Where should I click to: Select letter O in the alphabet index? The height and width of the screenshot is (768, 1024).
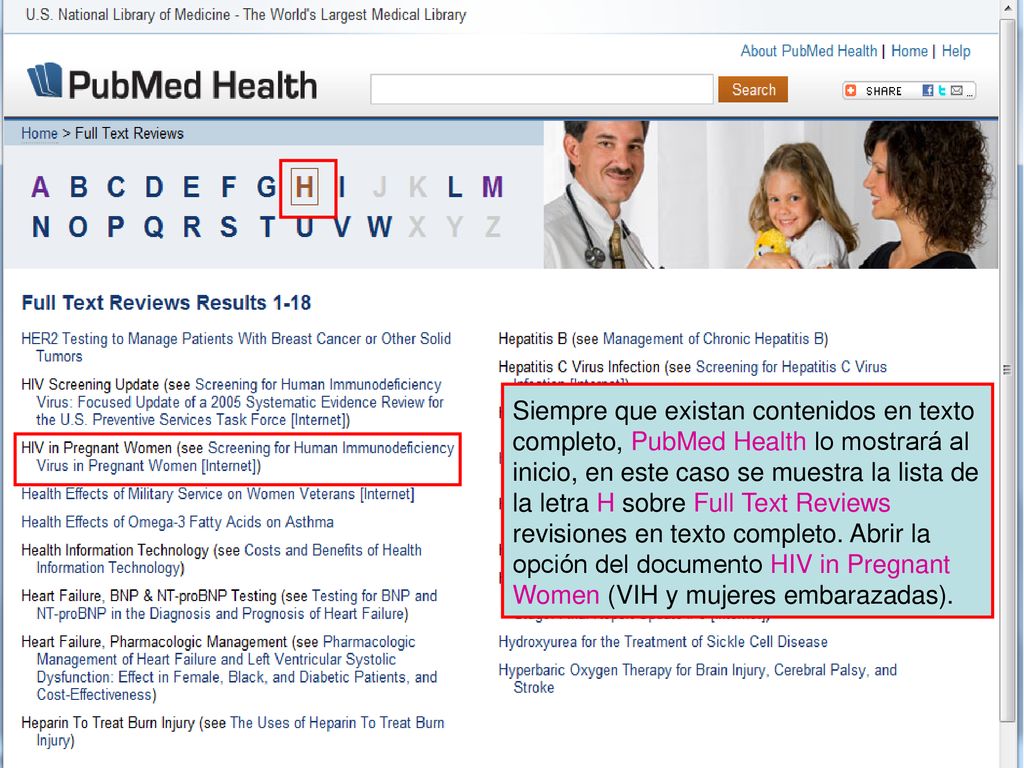[78, 227]
